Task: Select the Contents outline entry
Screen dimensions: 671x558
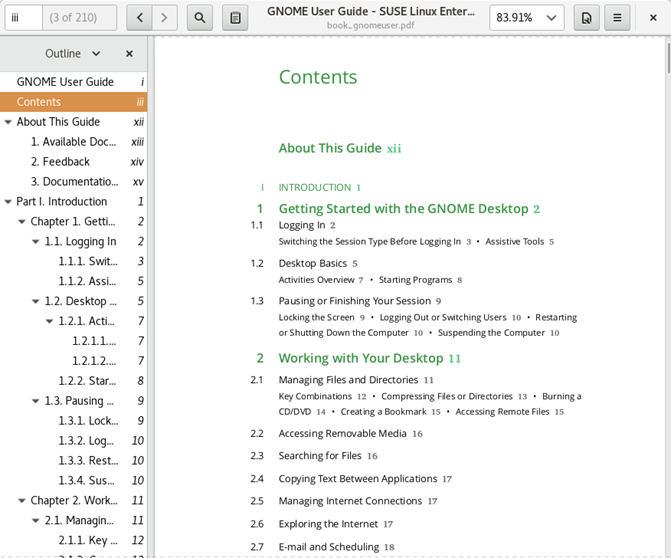Action: 74,102
